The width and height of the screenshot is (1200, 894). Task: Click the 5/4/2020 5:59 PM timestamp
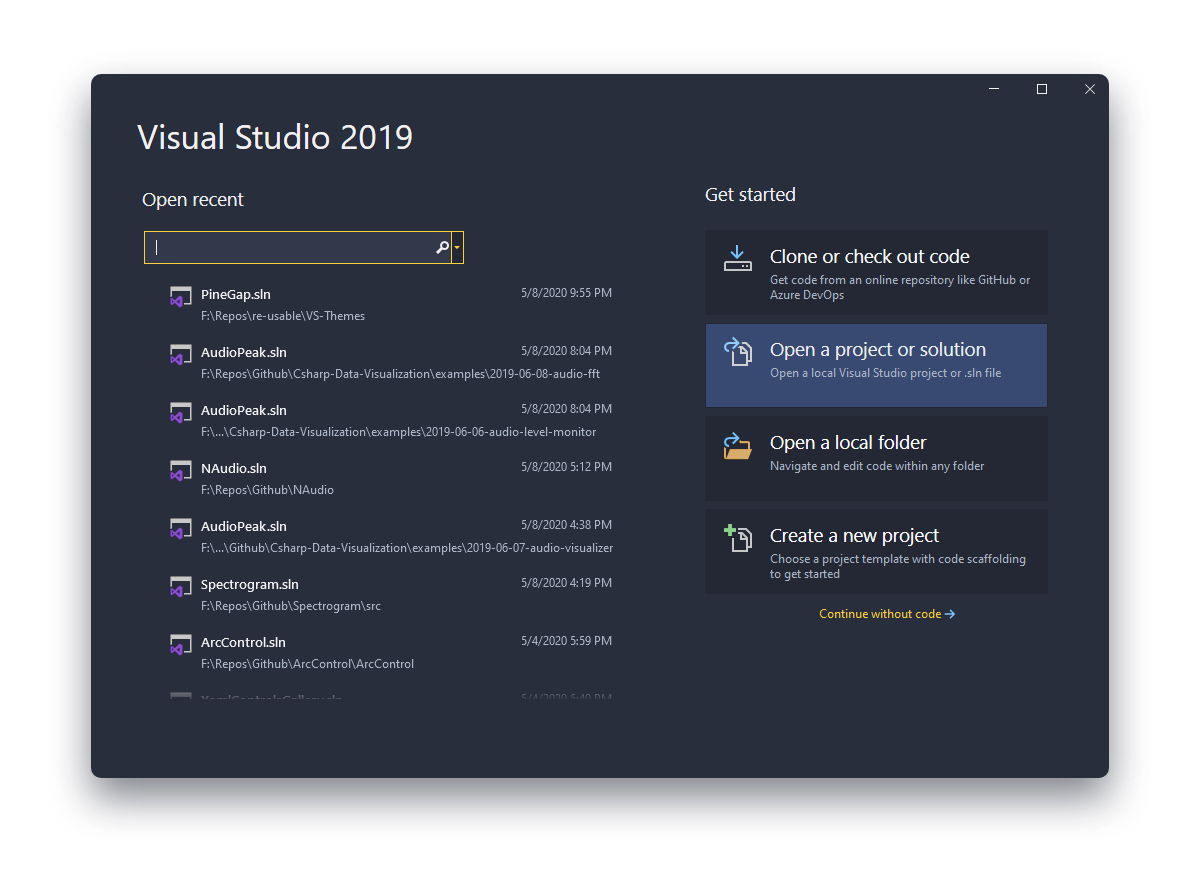tap(566, 641)
